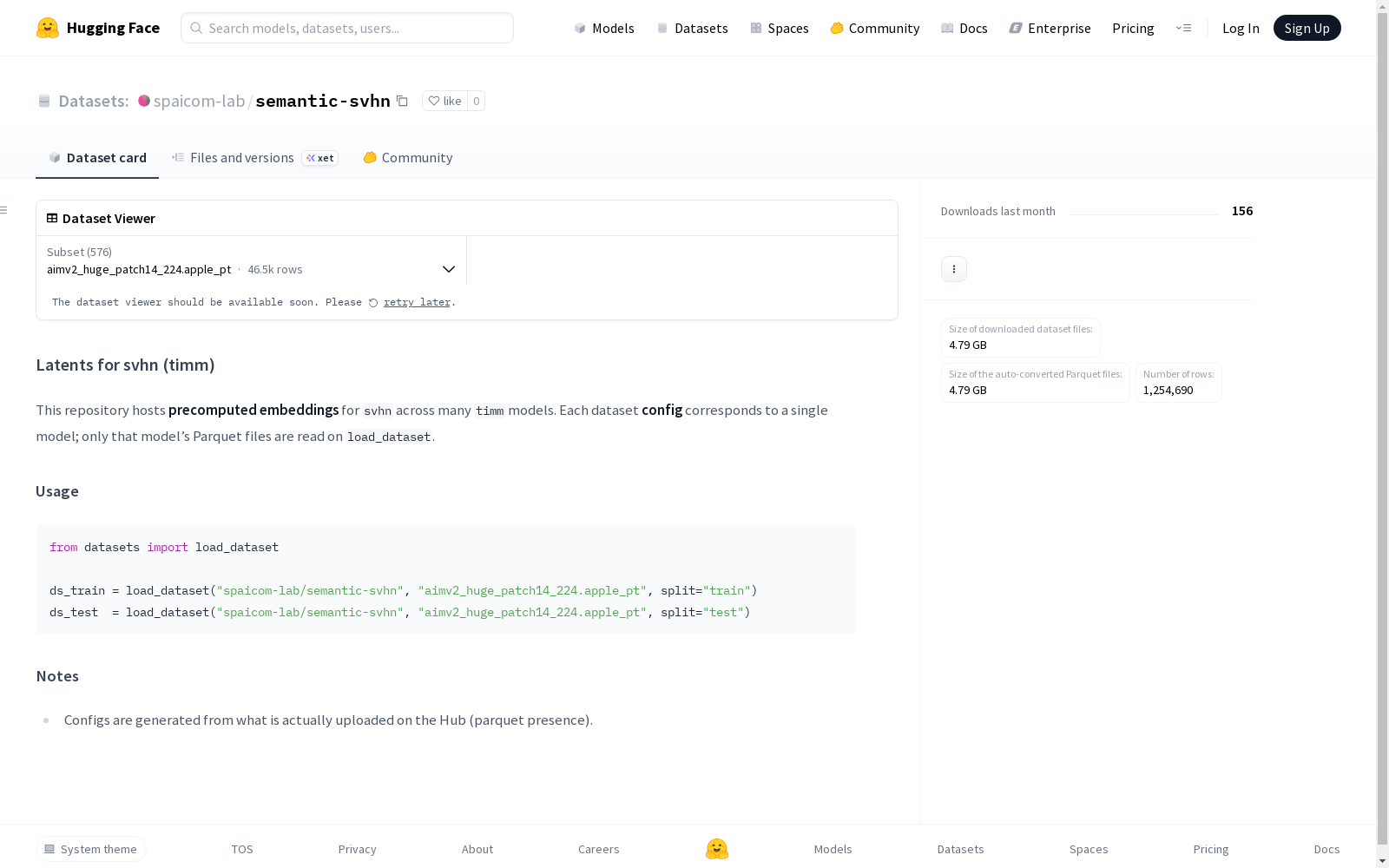The width and height of the screenshot is (1389, 868).
Task: Go to Models in top navigation
Action: tap(604, 28)
